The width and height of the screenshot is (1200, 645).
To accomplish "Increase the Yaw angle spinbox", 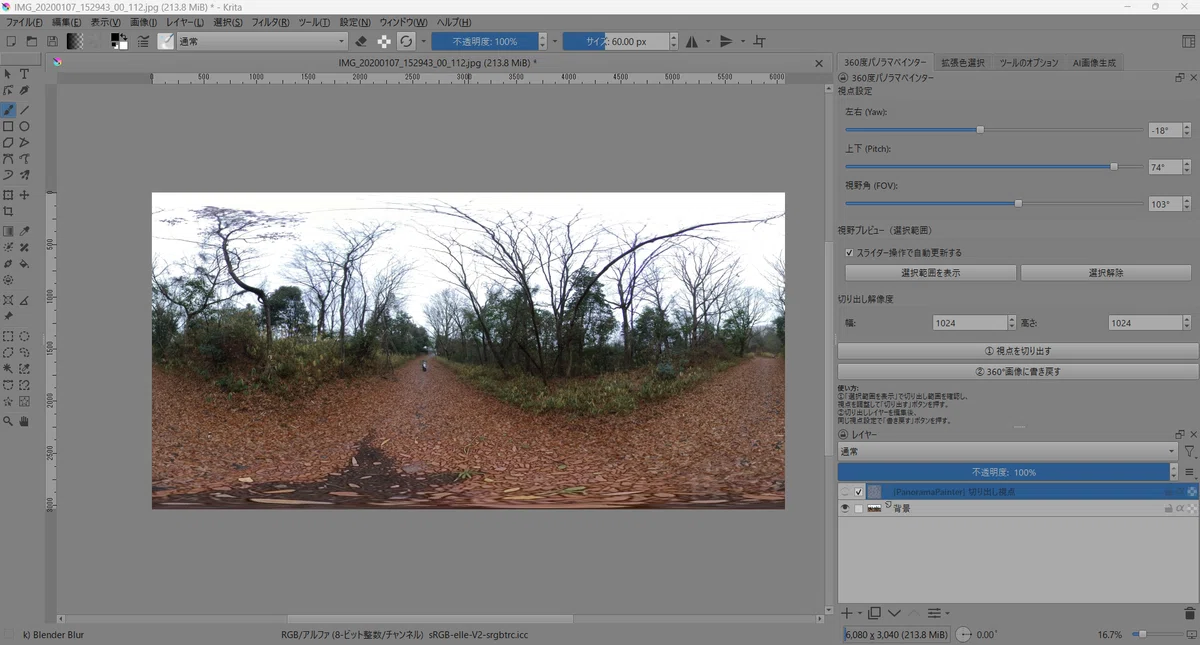I will coord(1187,126).
